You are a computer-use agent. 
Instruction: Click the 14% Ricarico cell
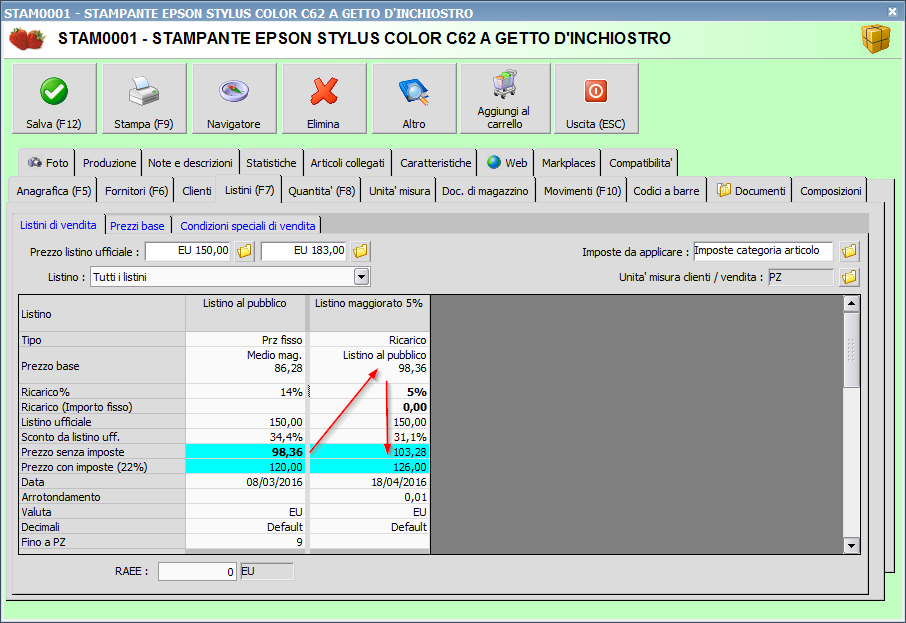click(245, 392)
